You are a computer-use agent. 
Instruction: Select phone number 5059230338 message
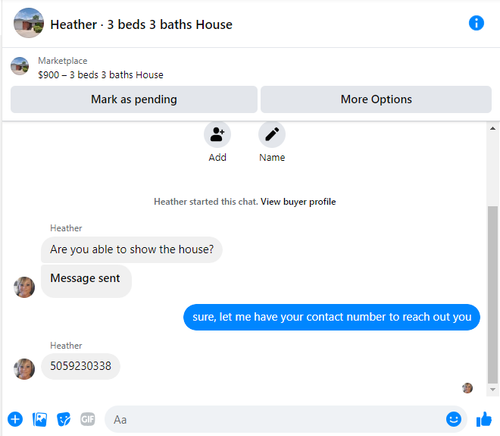(80, 366)
